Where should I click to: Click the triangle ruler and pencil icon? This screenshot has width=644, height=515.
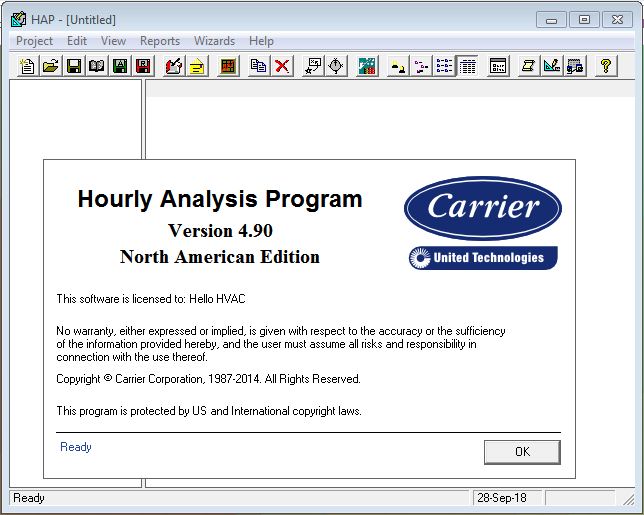point(552,66)
